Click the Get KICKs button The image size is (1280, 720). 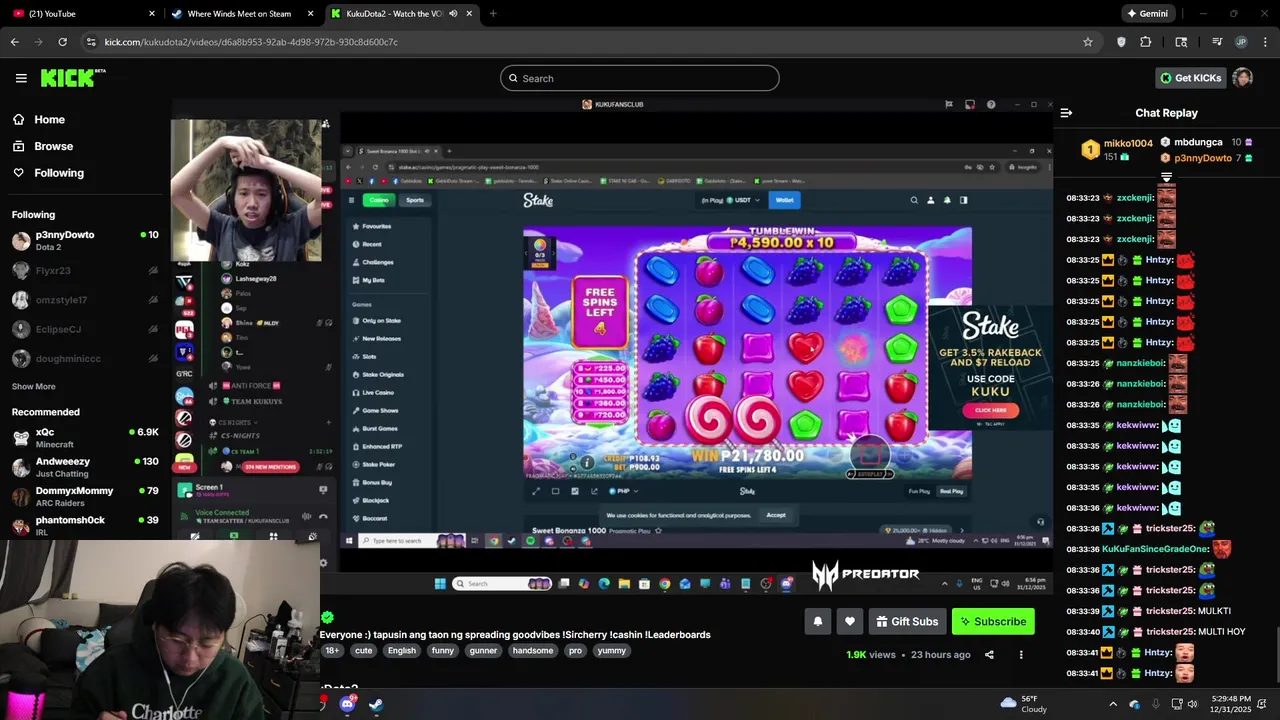coord(1190,78)
